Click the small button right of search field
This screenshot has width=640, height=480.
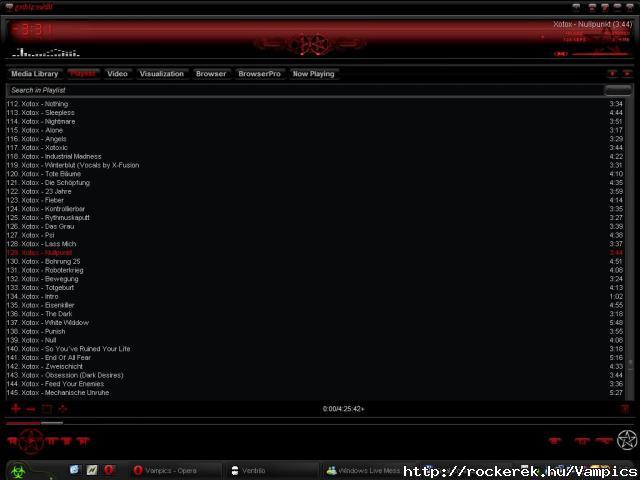[x=618, y=90]
